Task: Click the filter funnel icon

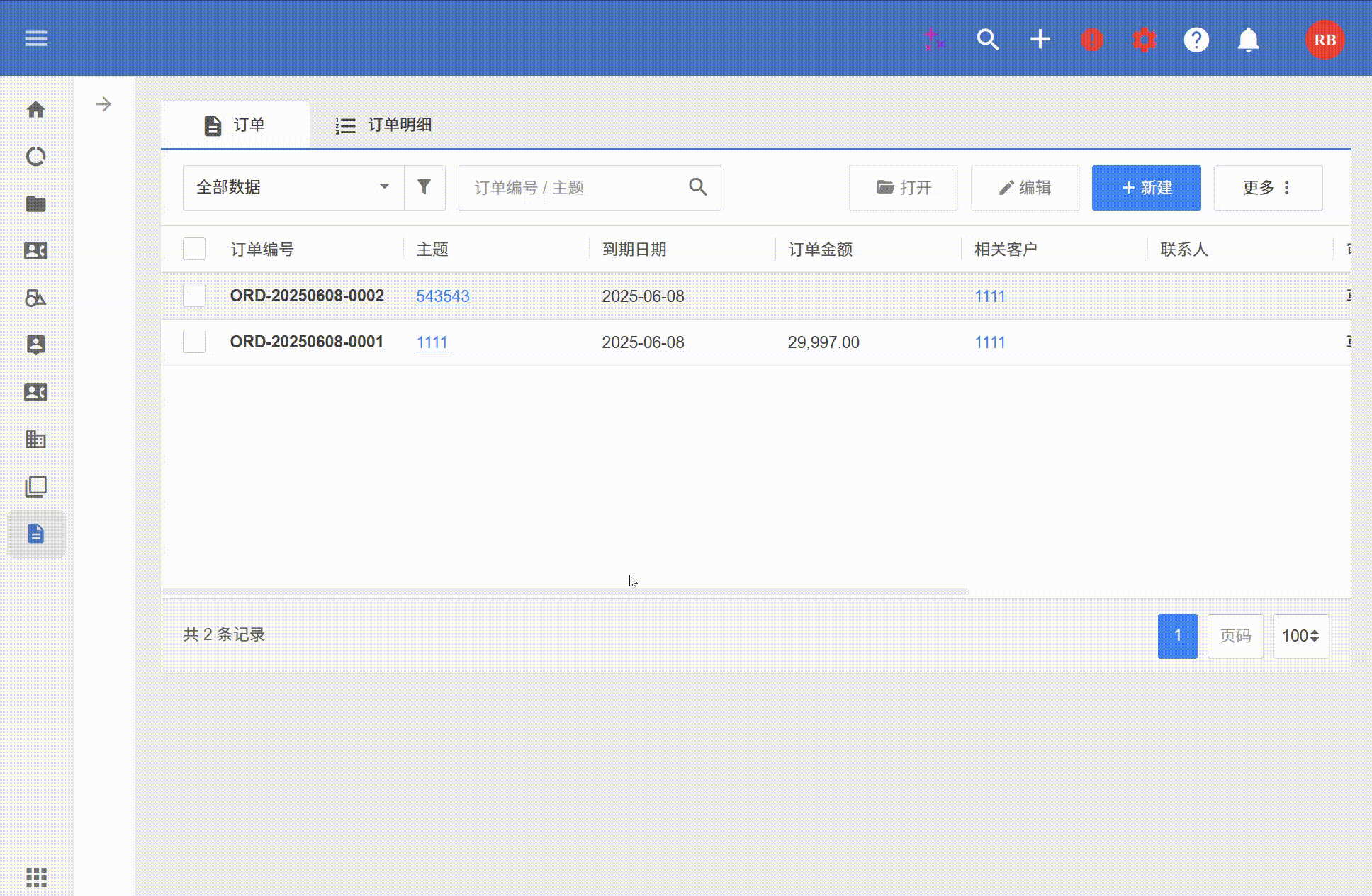Action: (424, 187)
